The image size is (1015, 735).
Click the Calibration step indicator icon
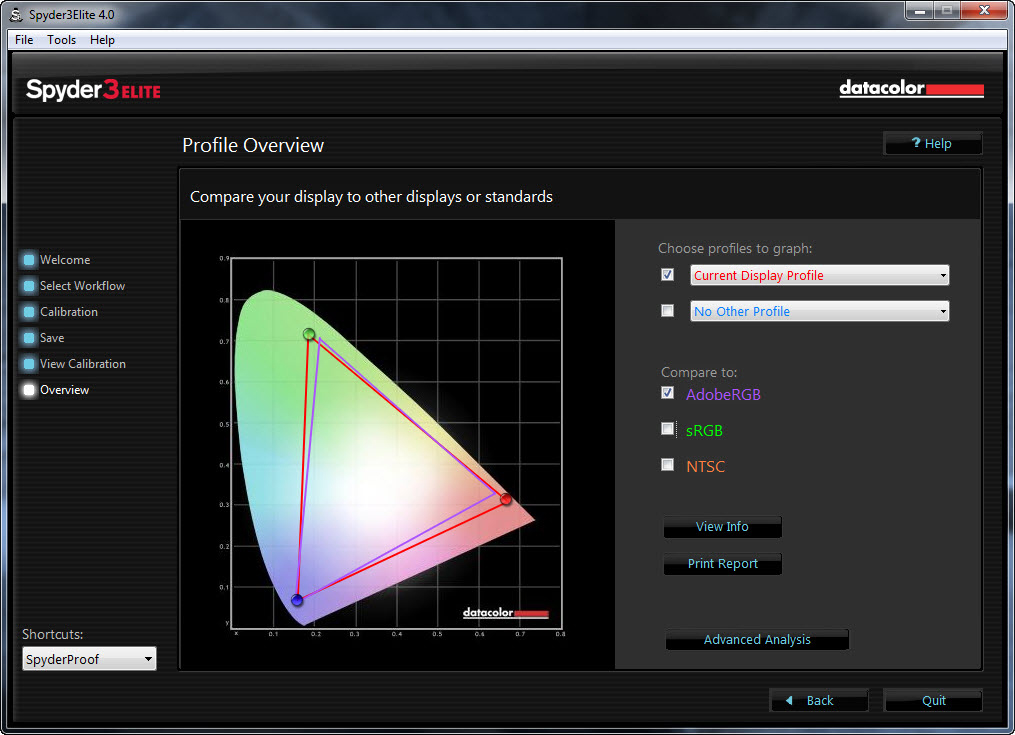pos(29,312)
